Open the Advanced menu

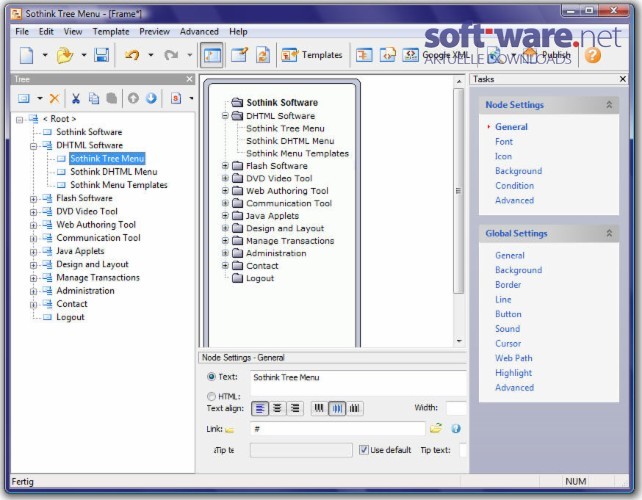199,32
